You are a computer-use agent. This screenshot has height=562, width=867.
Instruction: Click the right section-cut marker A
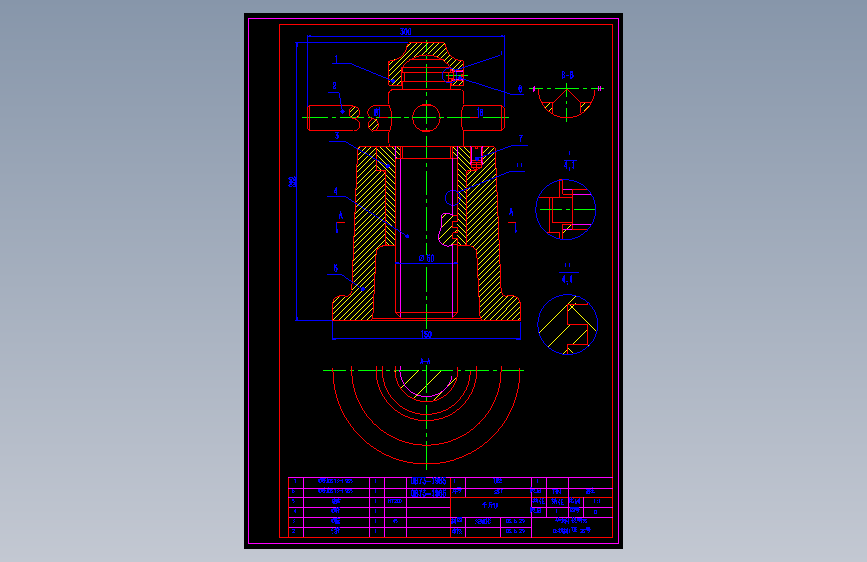[x=511, y=212]
